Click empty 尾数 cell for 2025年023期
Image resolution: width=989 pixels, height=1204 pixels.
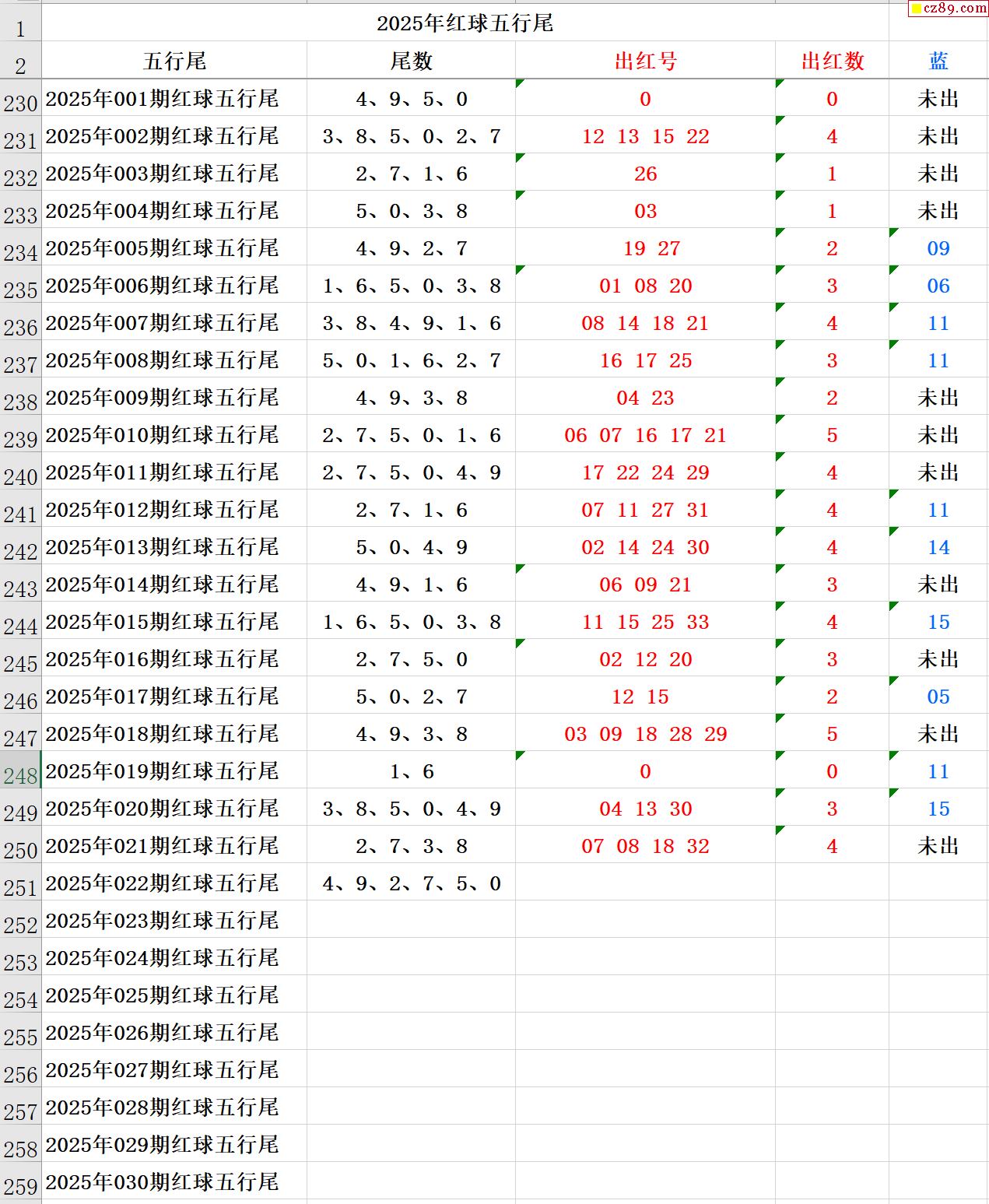pos(411,921)
